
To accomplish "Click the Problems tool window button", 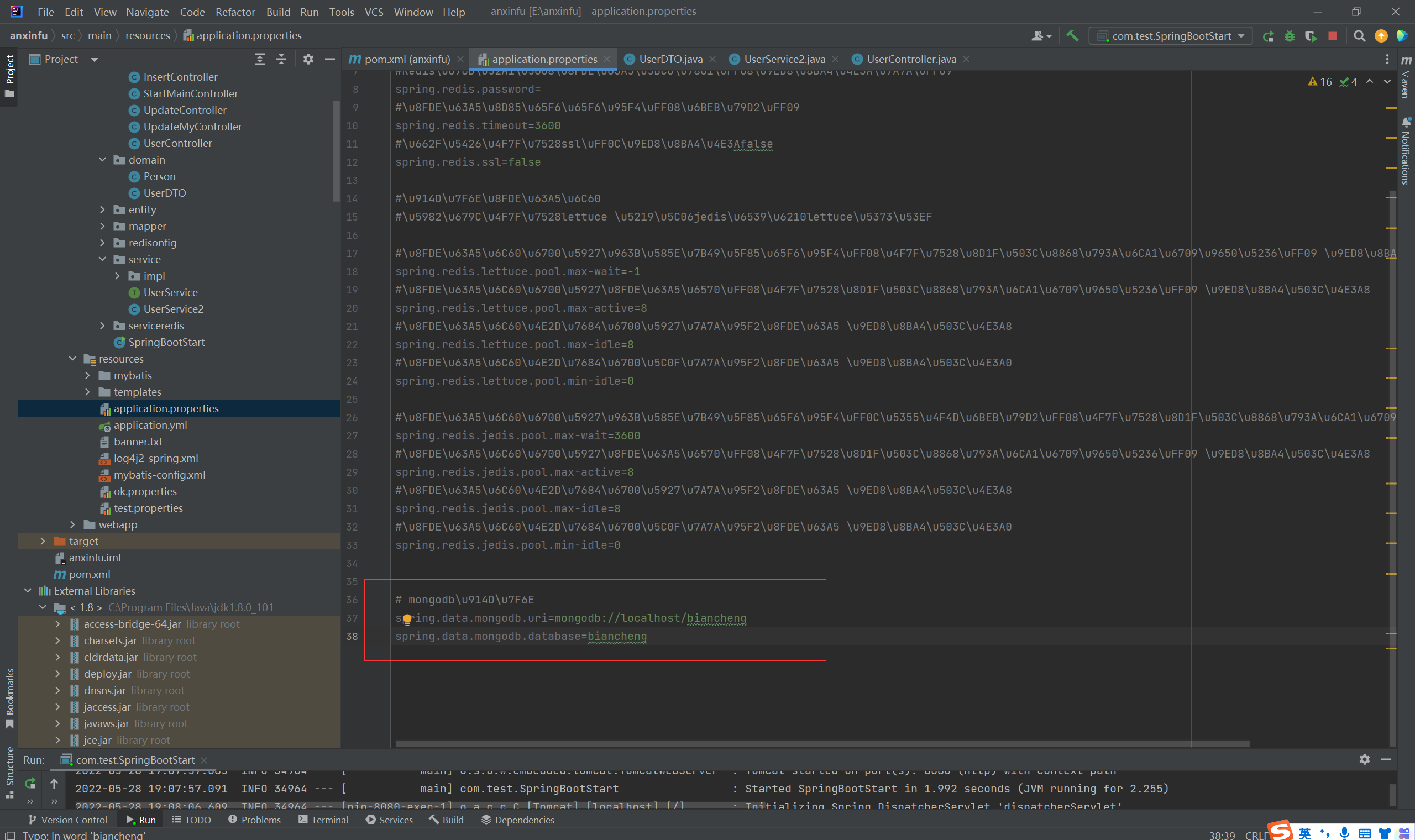I will [254, 820].
